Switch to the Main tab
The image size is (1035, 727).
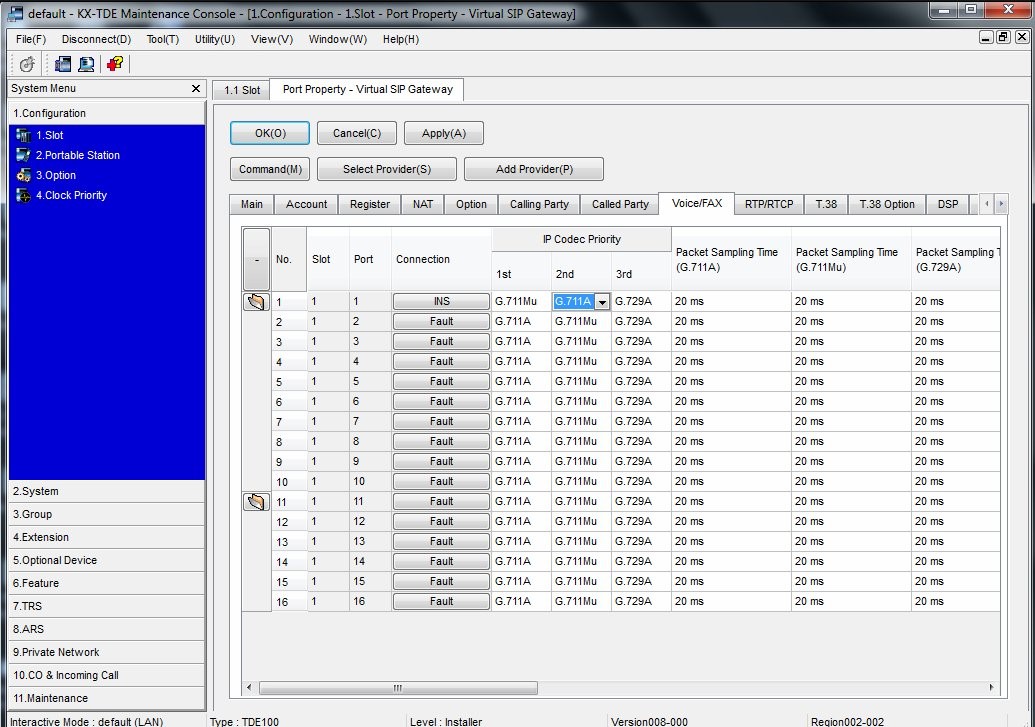(251, 205)
